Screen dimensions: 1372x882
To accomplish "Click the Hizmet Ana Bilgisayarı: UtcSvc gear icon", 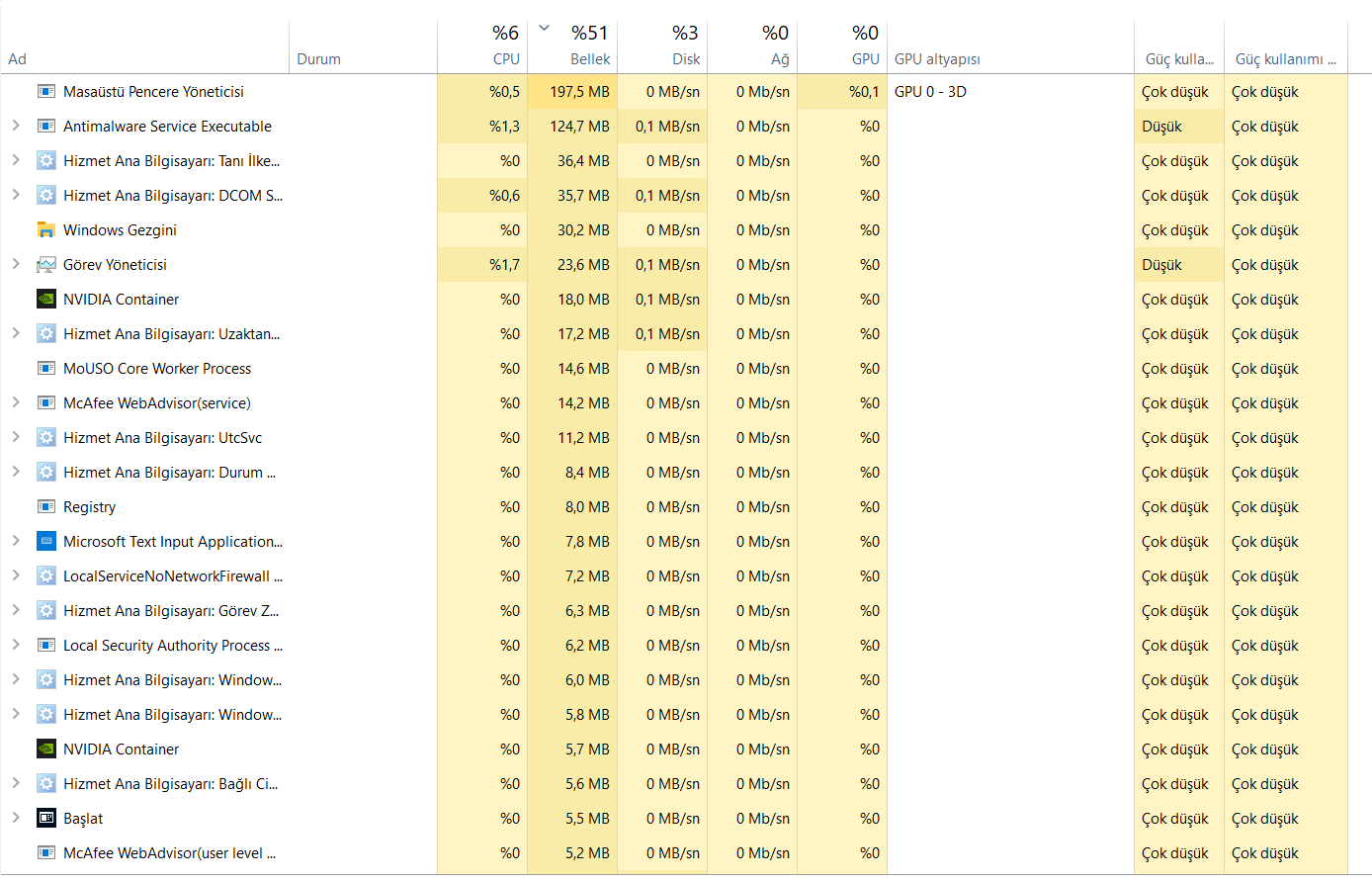I will [45, 438].
